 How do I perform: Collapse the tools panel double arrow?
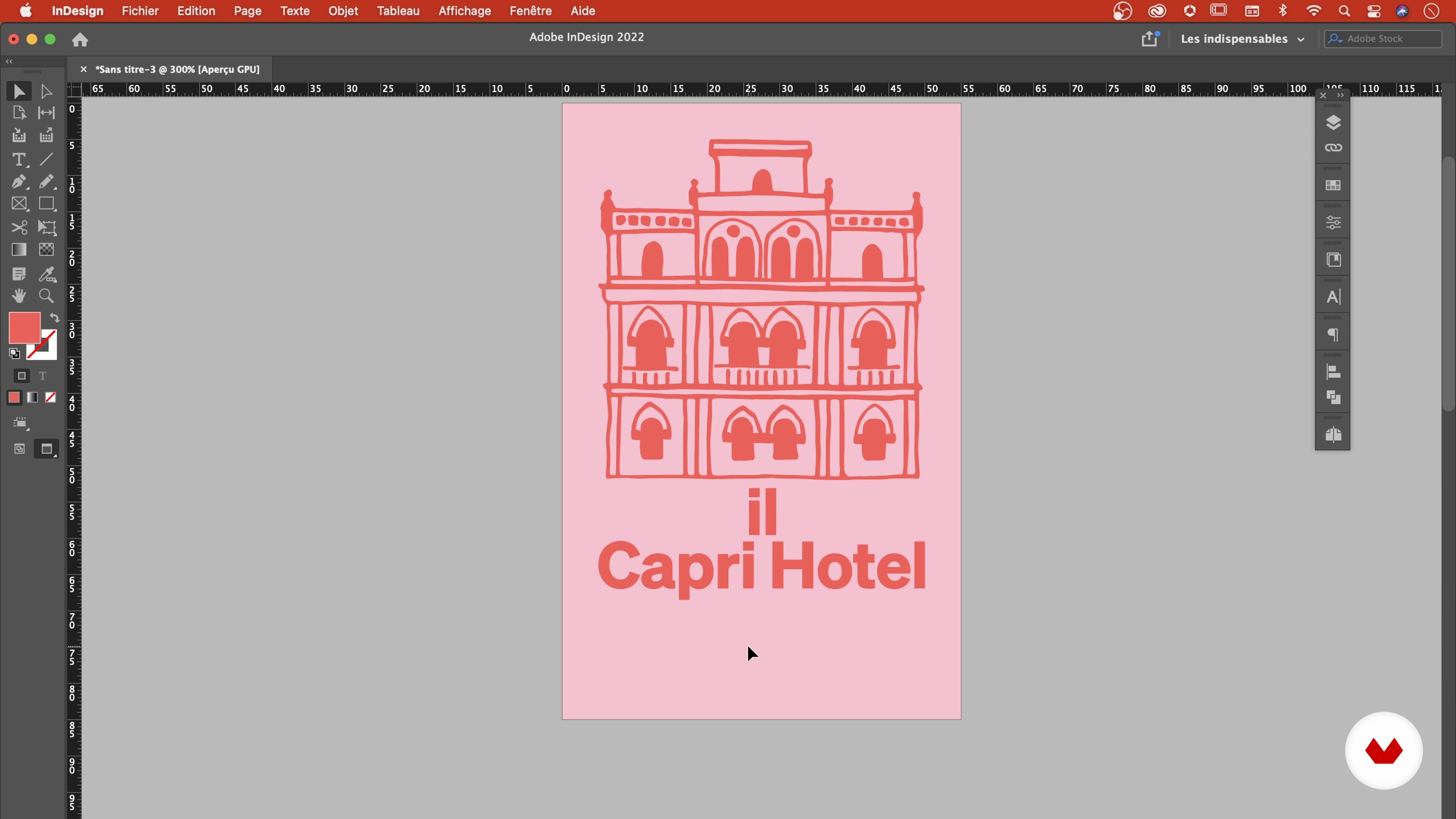tap(9, 61)
